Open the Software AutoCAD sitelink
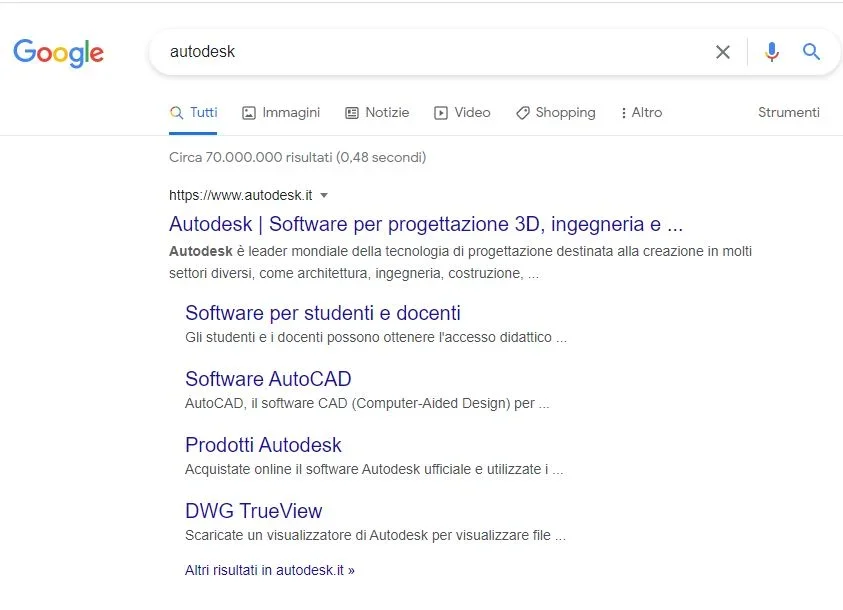This screenshot has width=843, height=610. (x=268, y=379)
